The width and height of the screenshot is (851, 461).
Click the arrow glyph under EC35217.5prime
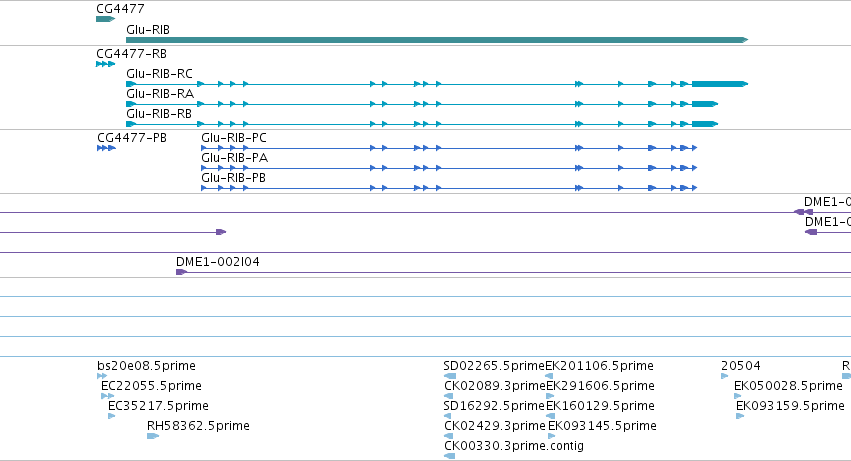point(112,416)
